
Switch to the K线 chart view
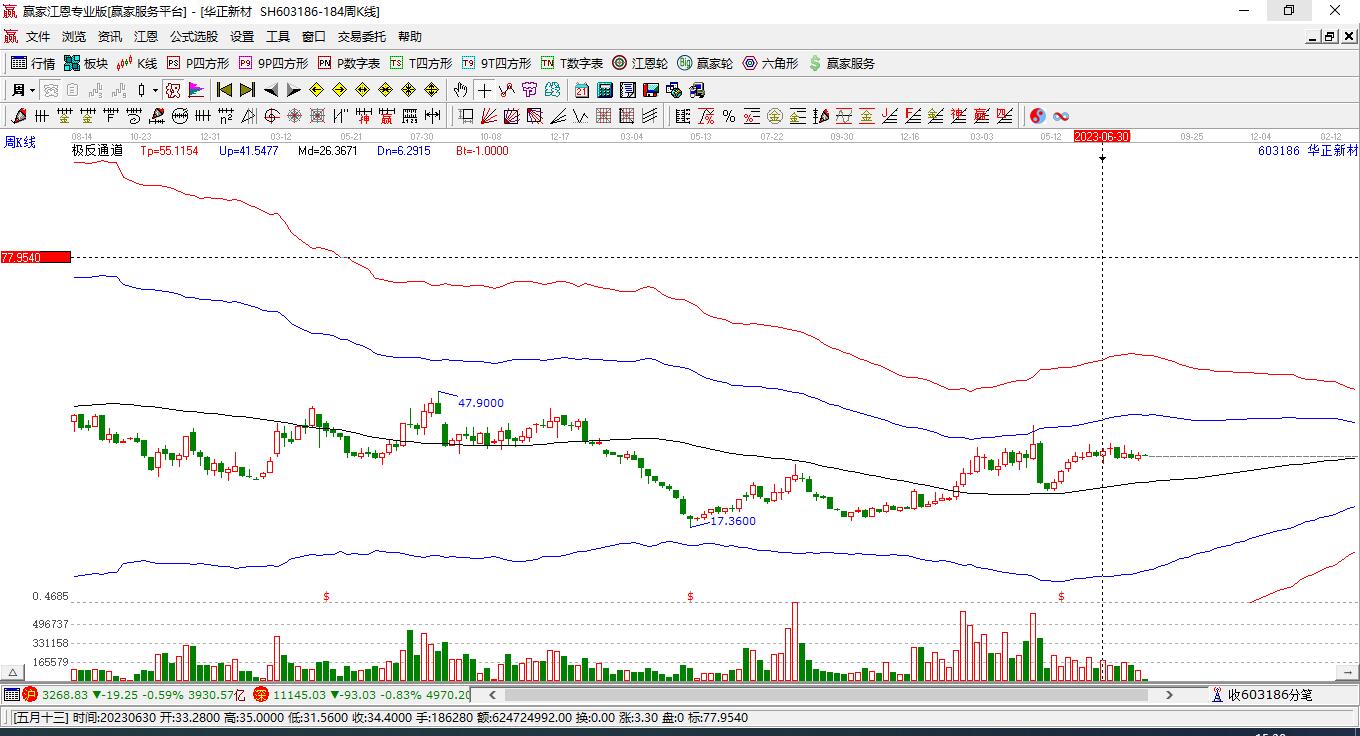137,63
